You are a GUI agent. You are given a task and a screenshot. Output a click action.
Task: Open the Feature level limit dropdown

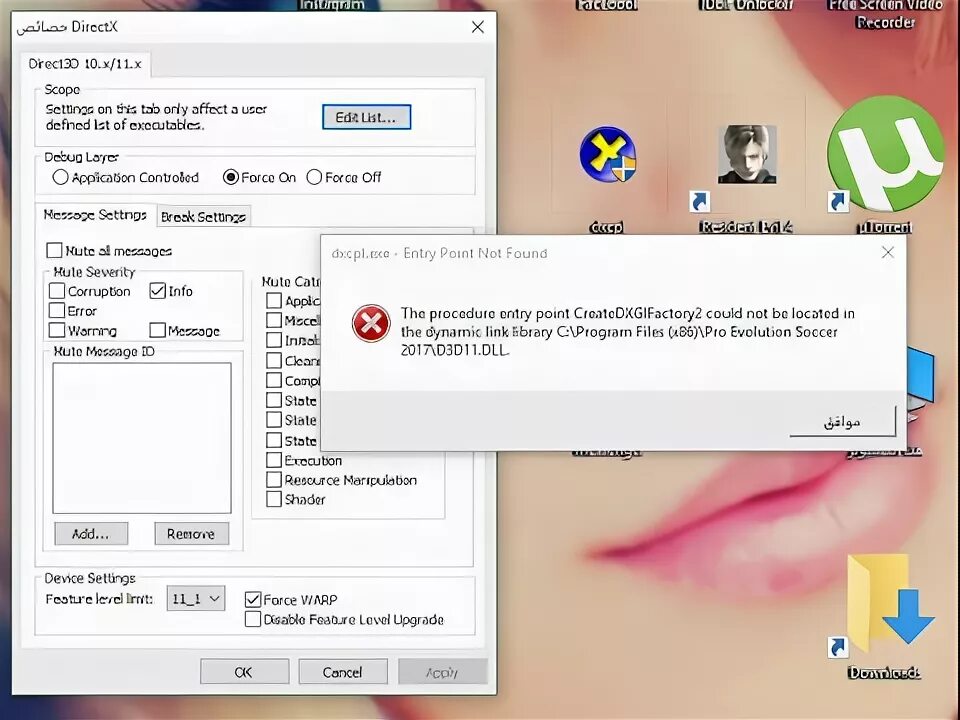[x=196, y=598]
